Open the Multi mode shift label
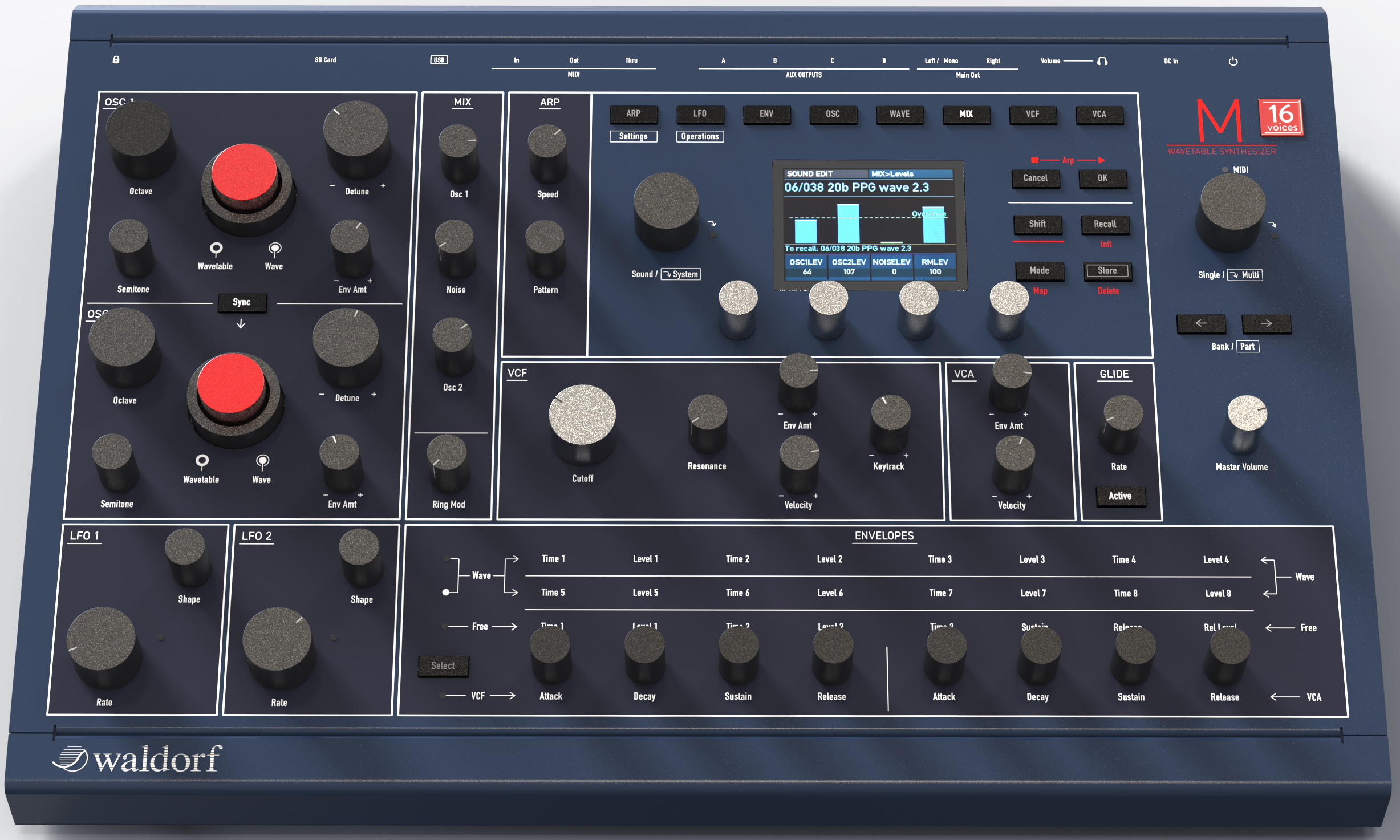Image resolution: width=1400 pixels, height=840 pixels. click(x=1245, y=275)
